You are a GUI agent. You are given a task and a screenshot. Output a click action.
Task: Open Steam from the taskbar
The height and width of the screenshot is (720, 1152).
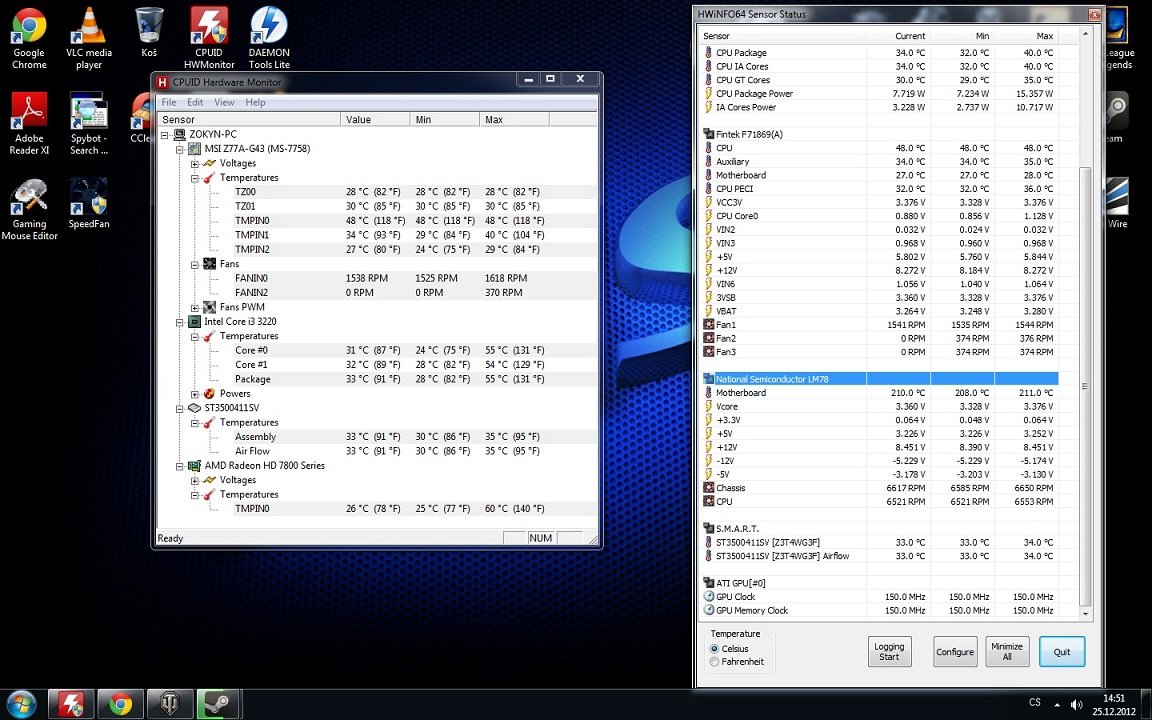pos(219,705)
